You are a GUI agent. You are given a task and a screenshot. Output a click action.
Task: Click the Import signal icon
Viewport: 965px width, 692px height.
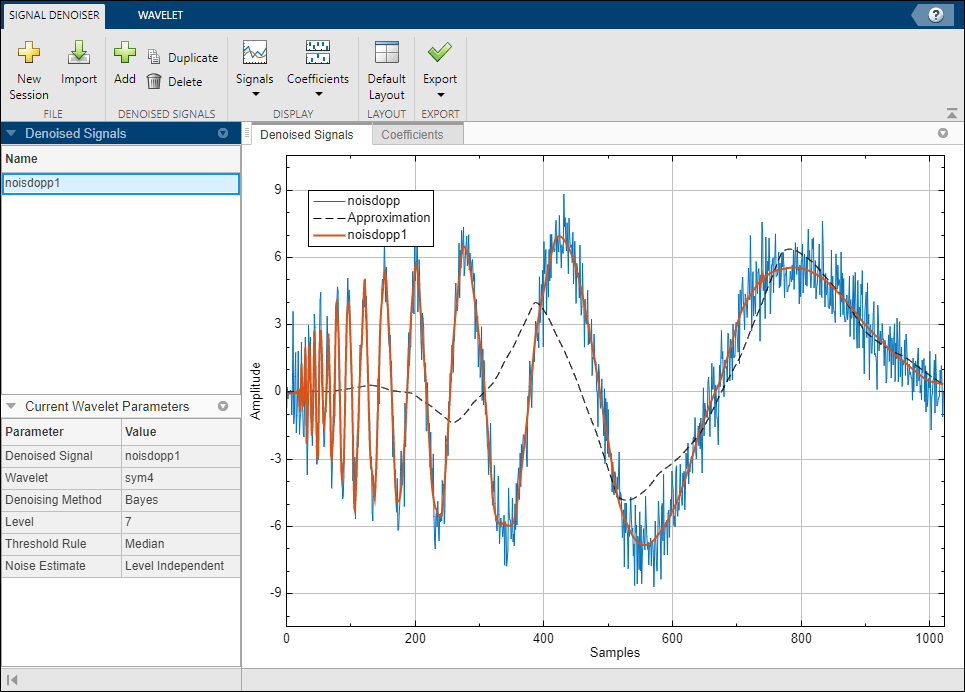79,54
